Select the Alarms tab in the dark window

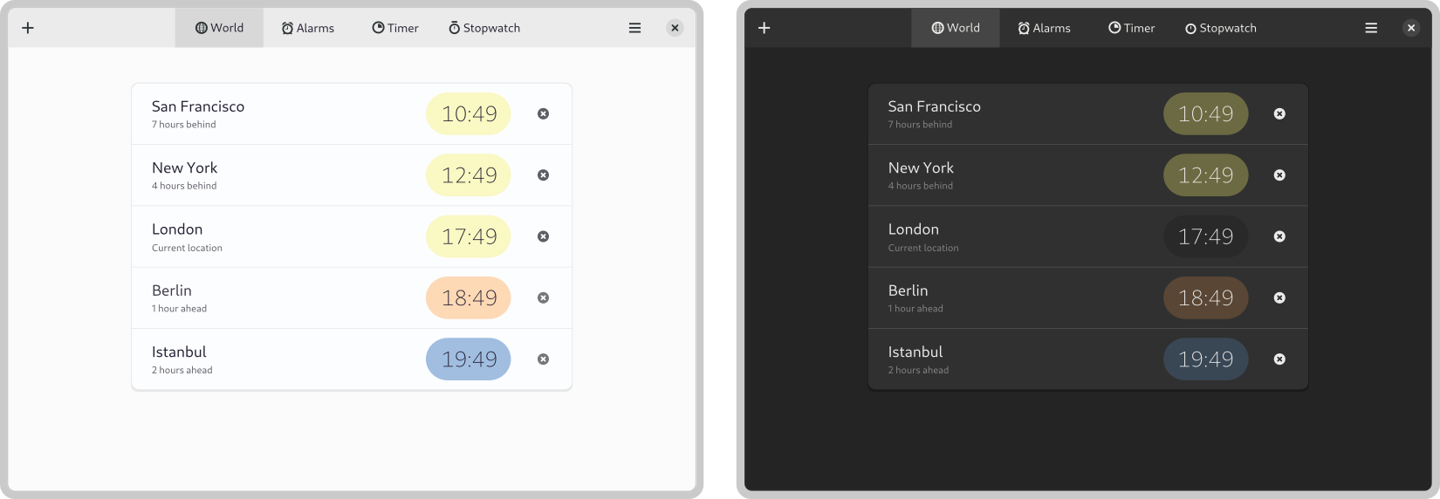tap(1044, 28)
